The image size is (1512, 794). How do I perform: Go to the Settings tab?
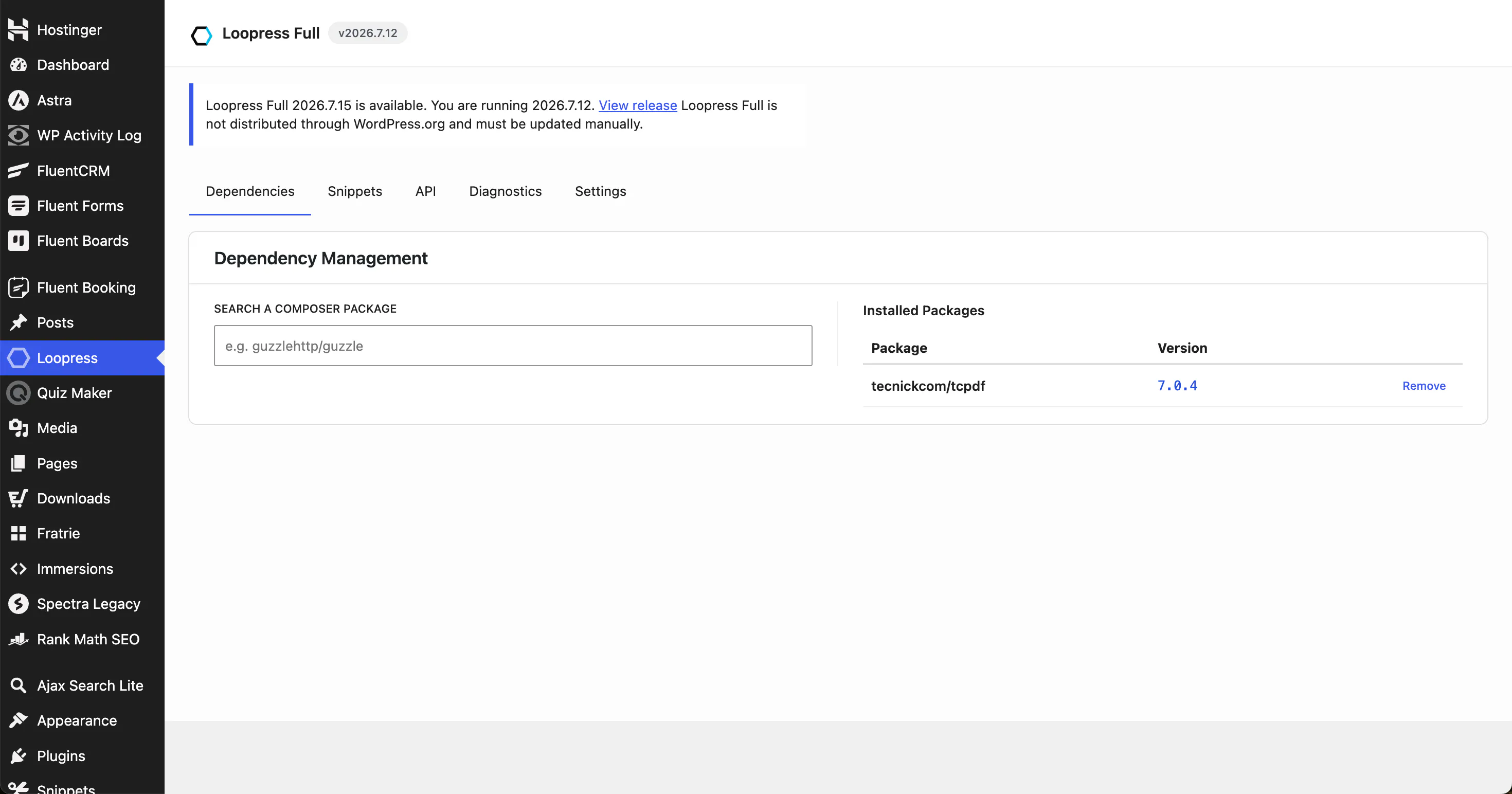(601, 191)
